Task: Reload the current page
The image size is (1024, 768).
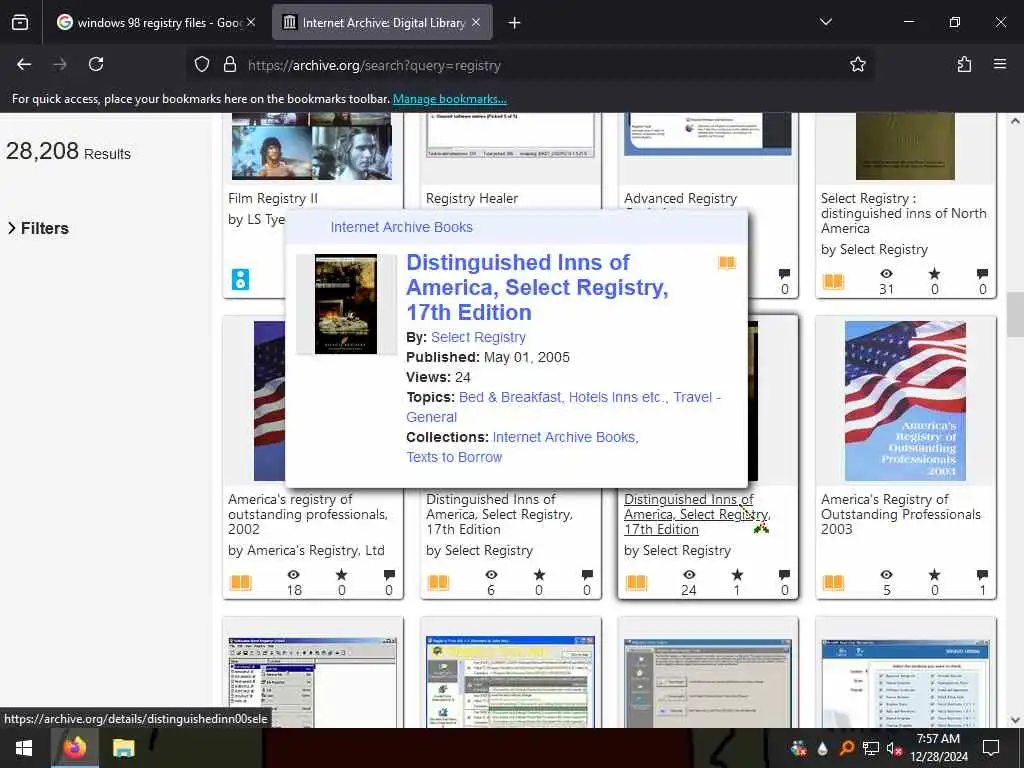Action: click(96, 64)
